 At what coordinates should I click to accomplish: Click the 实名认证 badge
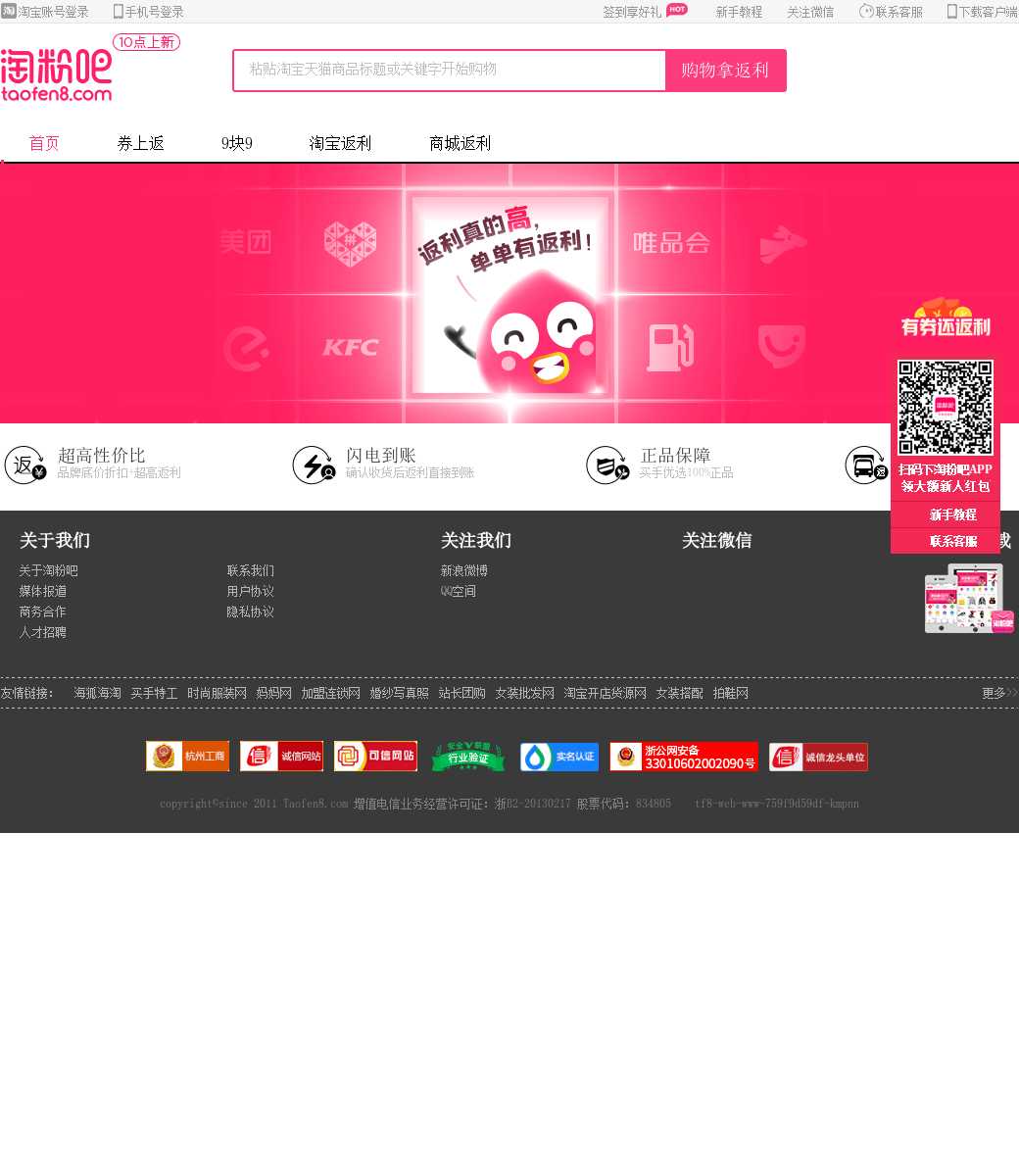(x=559, y=757)
